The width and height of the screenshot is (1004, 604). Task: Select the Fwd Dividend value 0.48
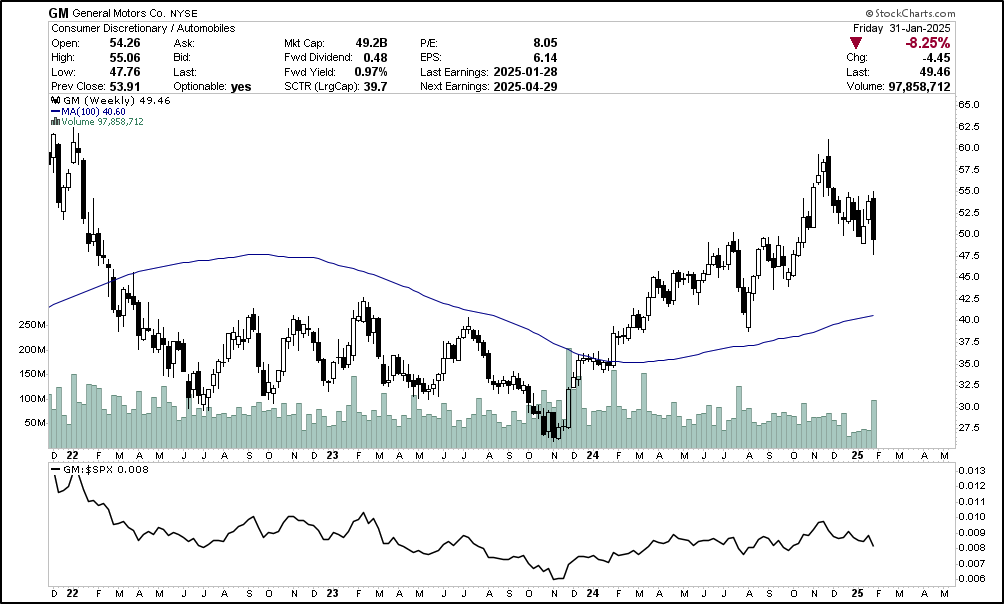tap(376, 58)
